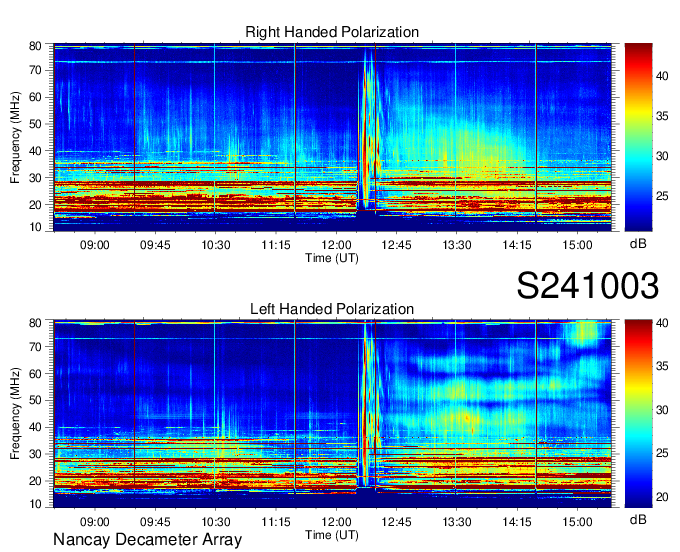Click "20" frequency tick on Right Handed plot
Viewport: 680px width, 552px height.
click(35, 205)
